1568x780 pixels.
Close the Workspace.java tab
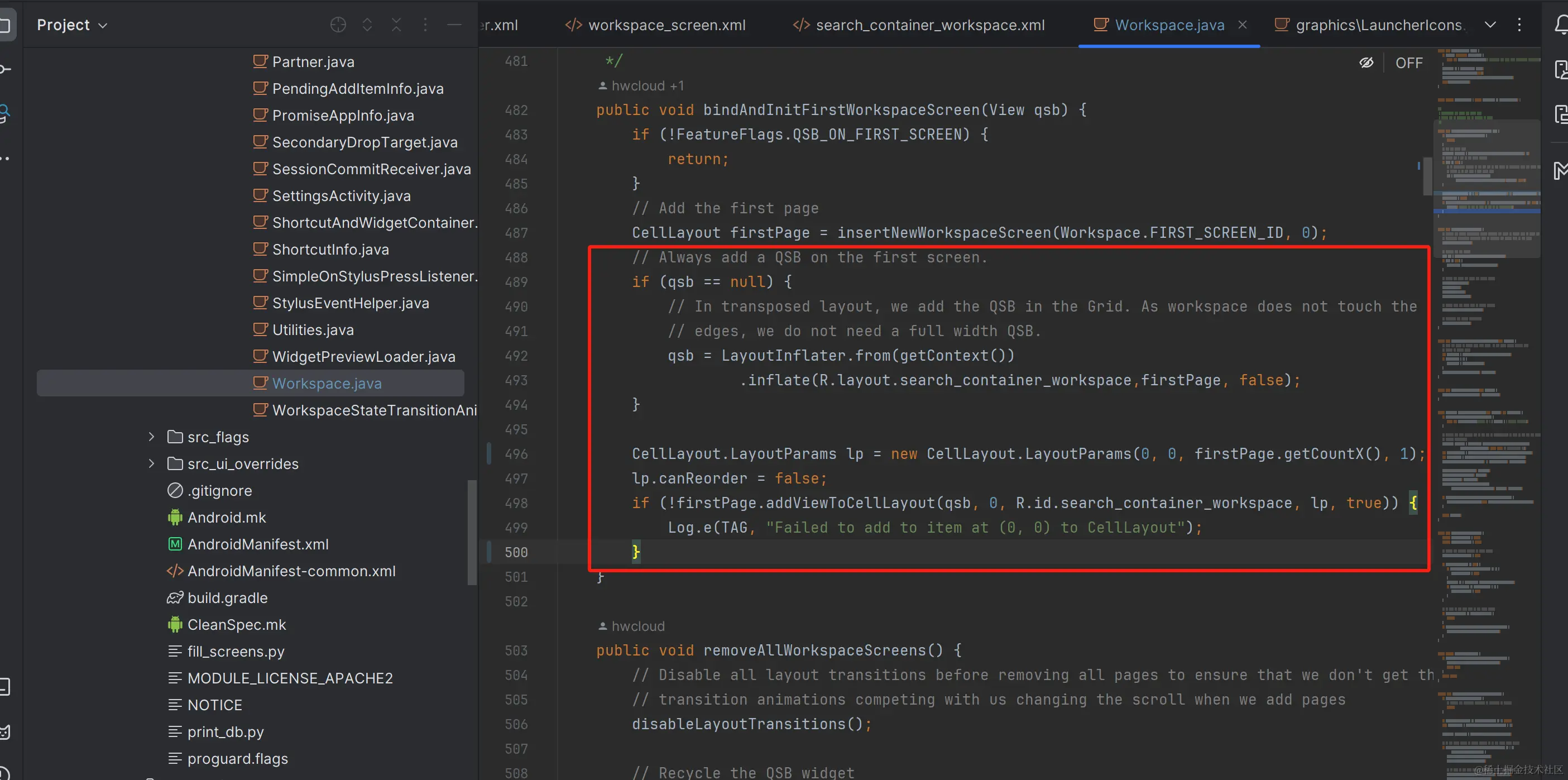(x=1243, y=25)
